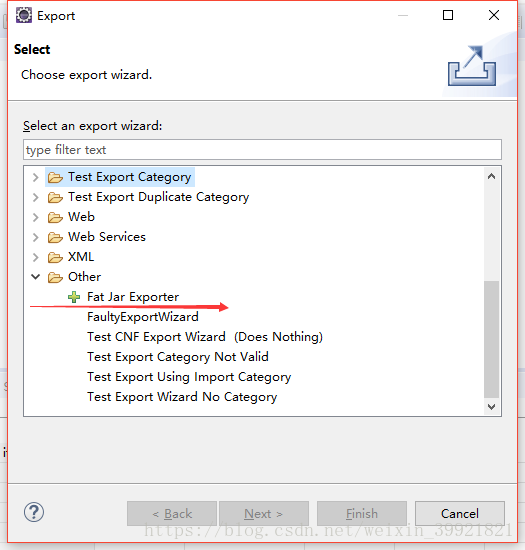Click the green plus icon of Fat Jar Exporter
The height and width of the screenshot is (550, 525).
[74, 297]
